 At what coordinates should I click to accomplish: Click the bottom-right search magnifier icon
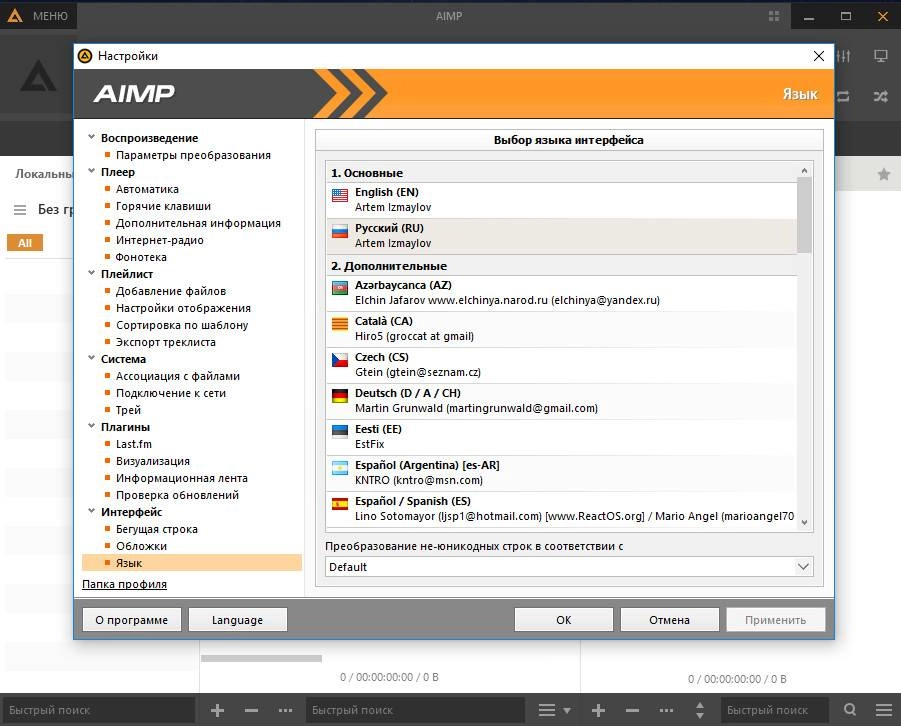click(850, 710)
